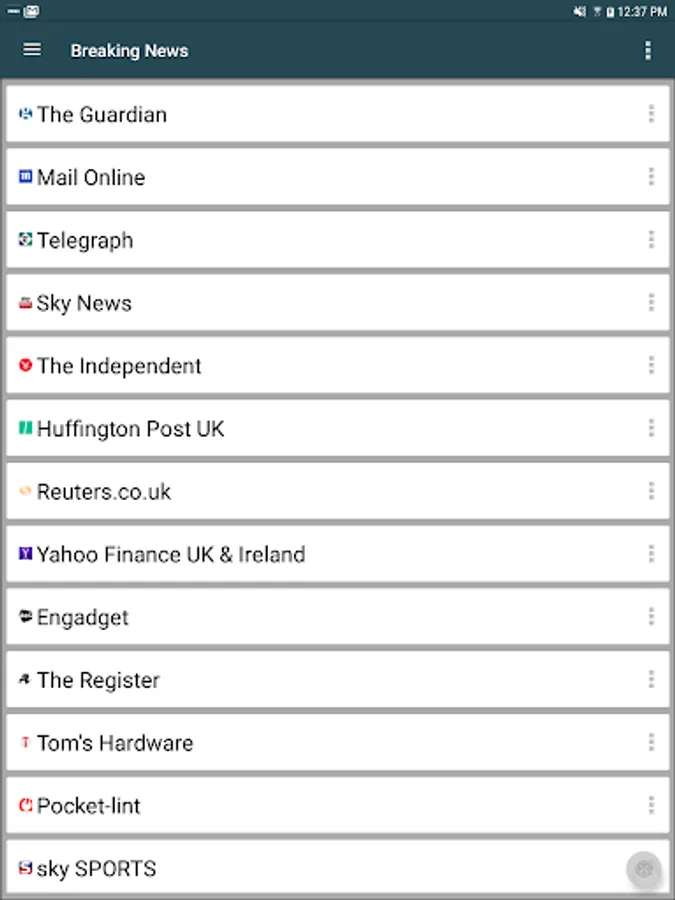Expand options for The Guardian feed
Screen dimensions: 675x900
(651, 114)
